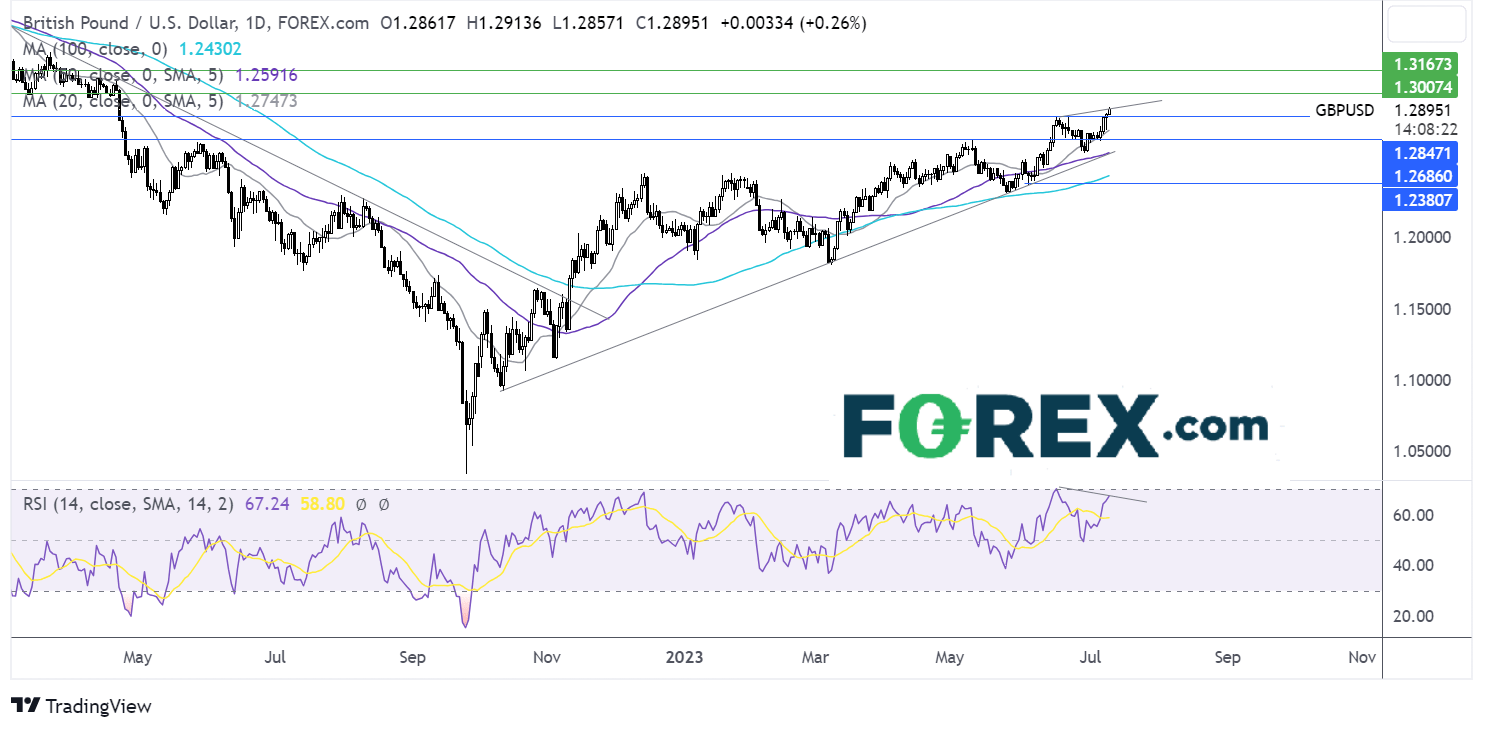Click the blue 1.28471 price level label

[1419, 153]
